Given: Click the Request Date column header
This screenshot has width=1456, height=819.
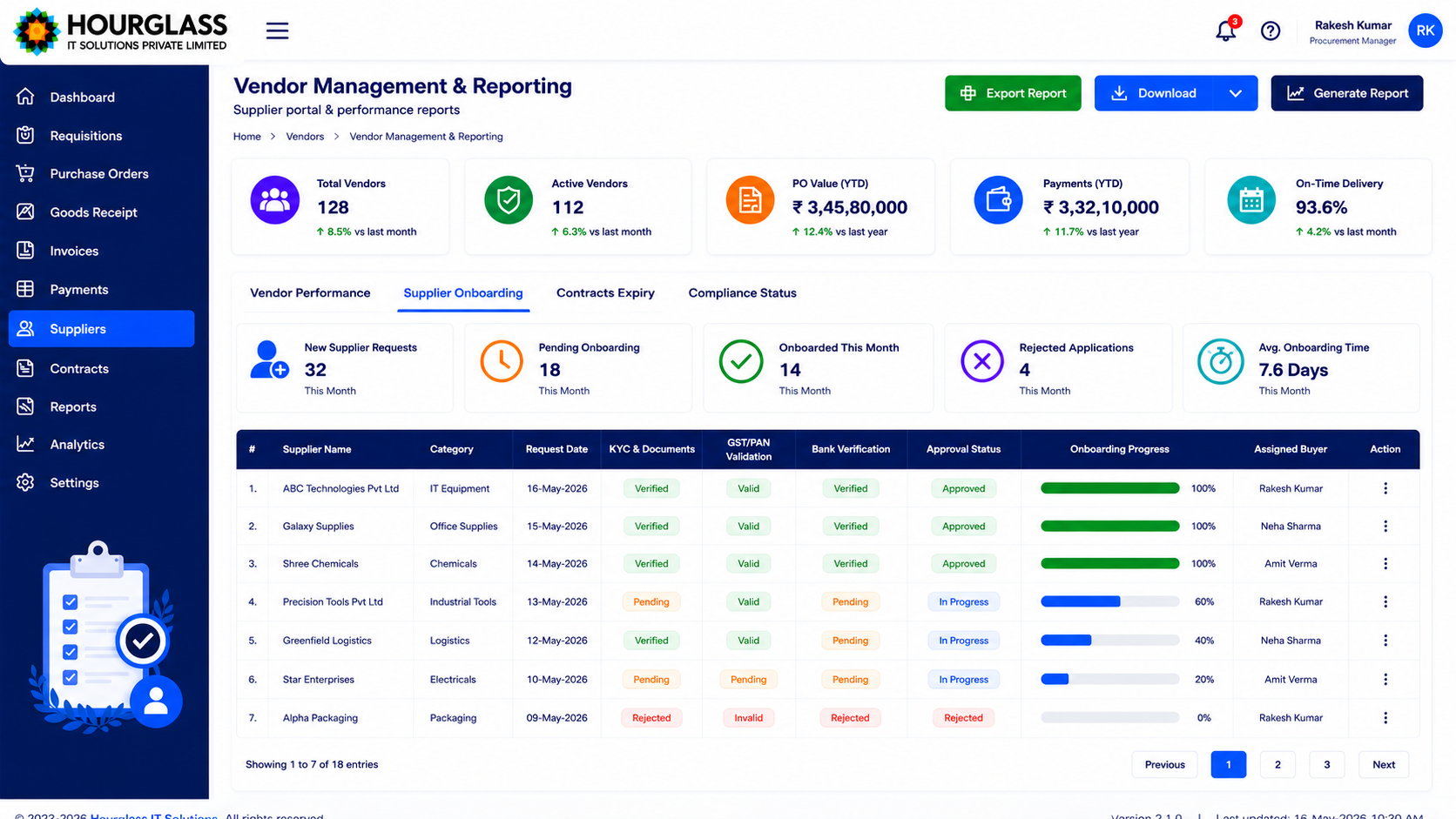Looking at the screenshot, I should (x=556, y=449).
